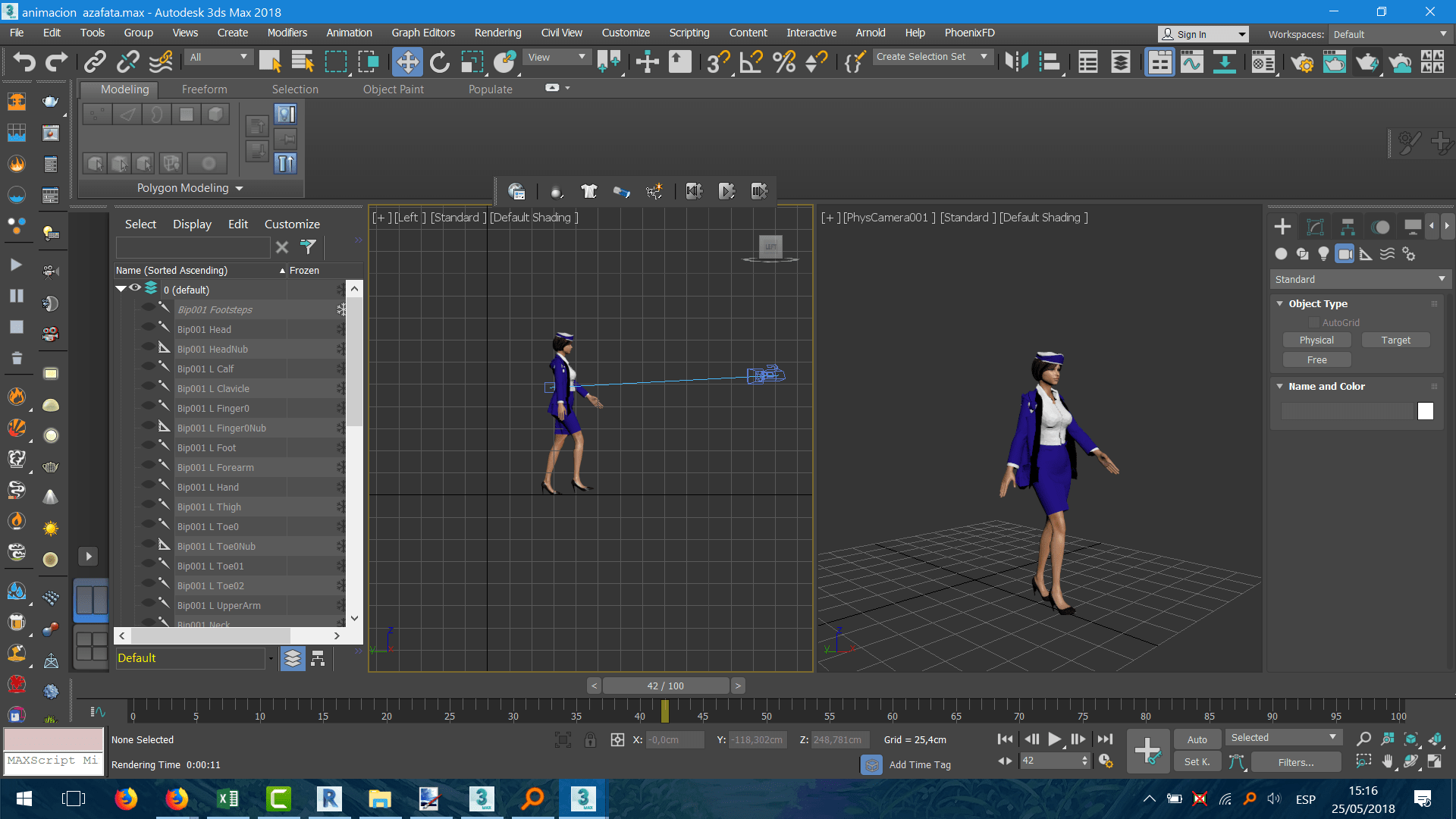Image resolution: width=1456 pixels, height=819 pixels.
Task: Click the Physical camera button
Action: pyautogui.click(x=1316, y=340)
